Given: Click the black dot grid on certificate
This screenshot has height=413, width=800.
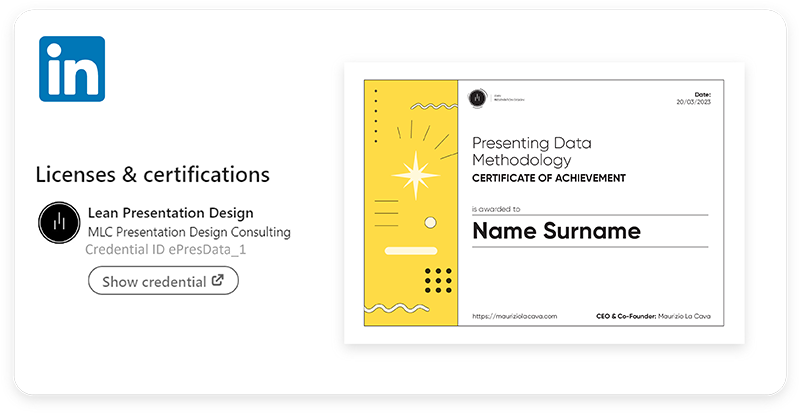Looking at the screenshot, I should coord(438,281).
